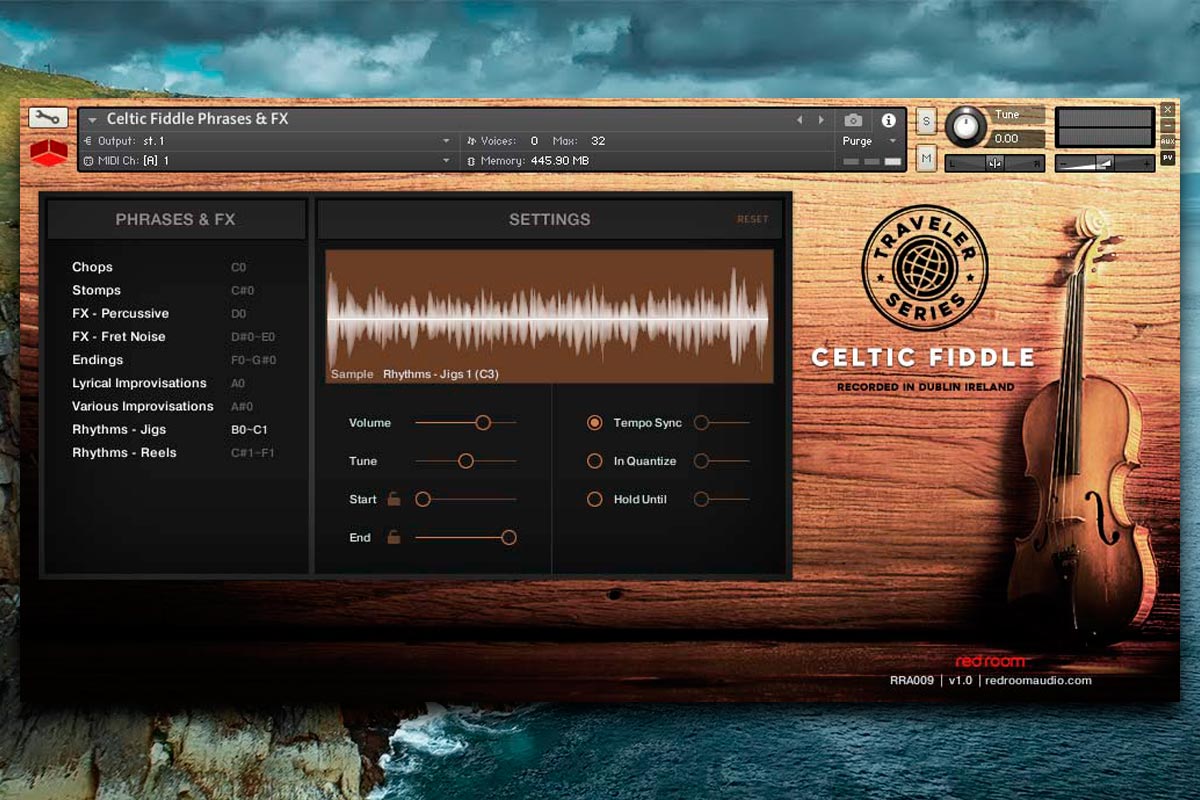
Task: Click the Max voices value 32
Action: (598, 141)
